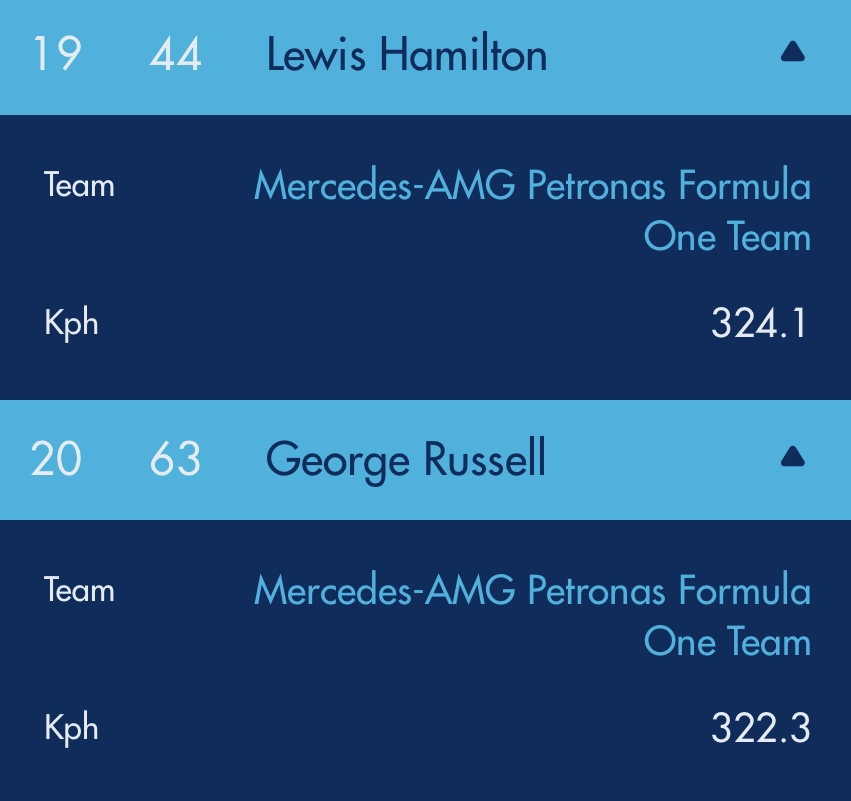Select the George Russell driver name
The height and width of the screenshot is (801, 851).
coord(406,460)
